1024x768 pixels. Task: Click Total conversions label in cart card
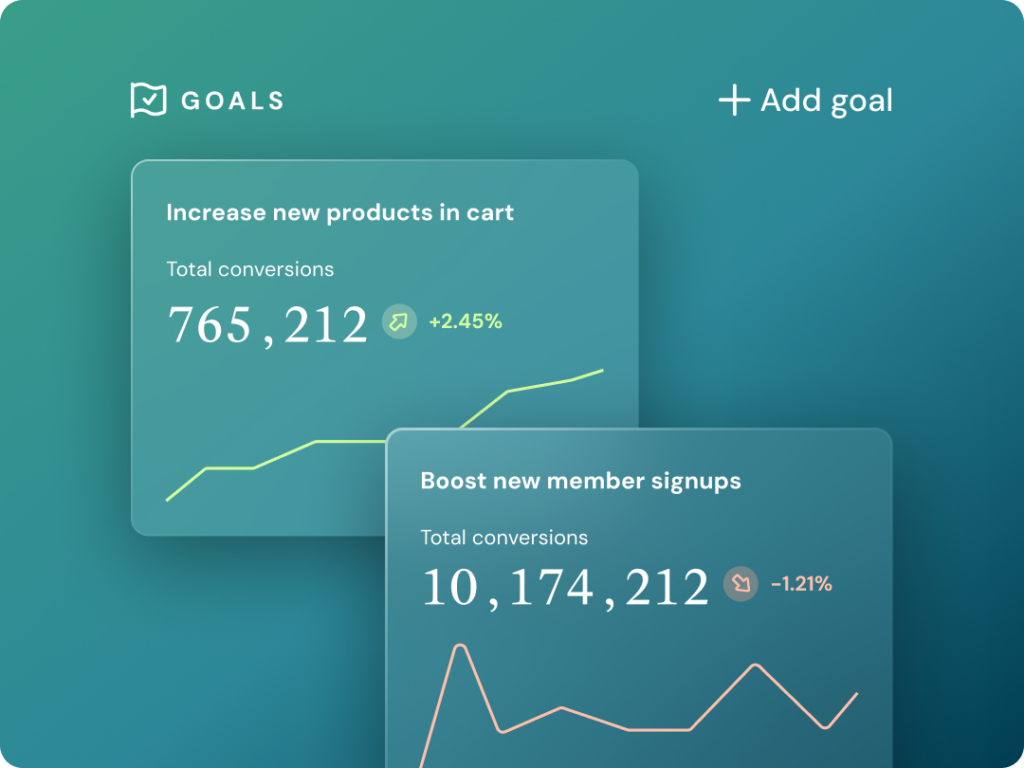[250, 269]
